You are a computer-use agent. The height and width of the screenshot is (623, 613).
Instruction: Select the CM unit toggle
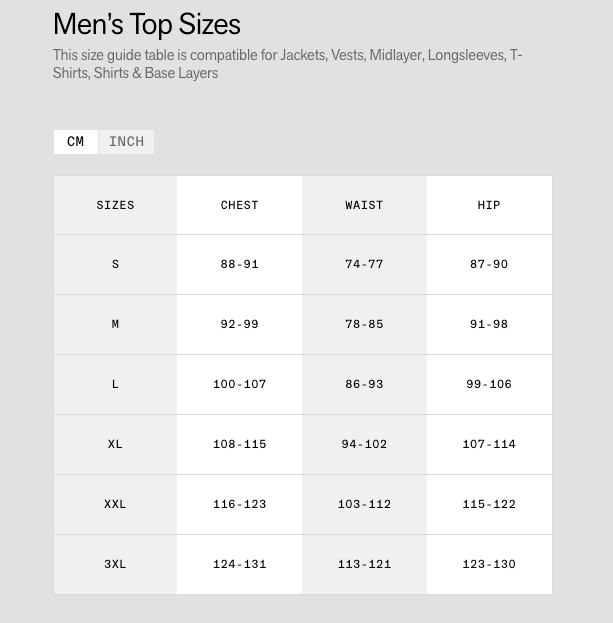(x=76, y=142)
